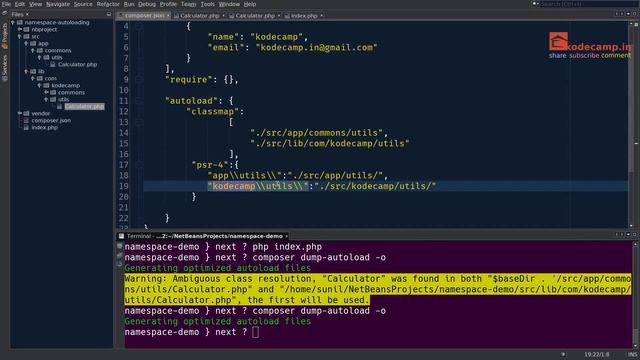Viewport: 640px width, 360px height.
Task: Toggle code fold at line 9
Action: point(139,80)
